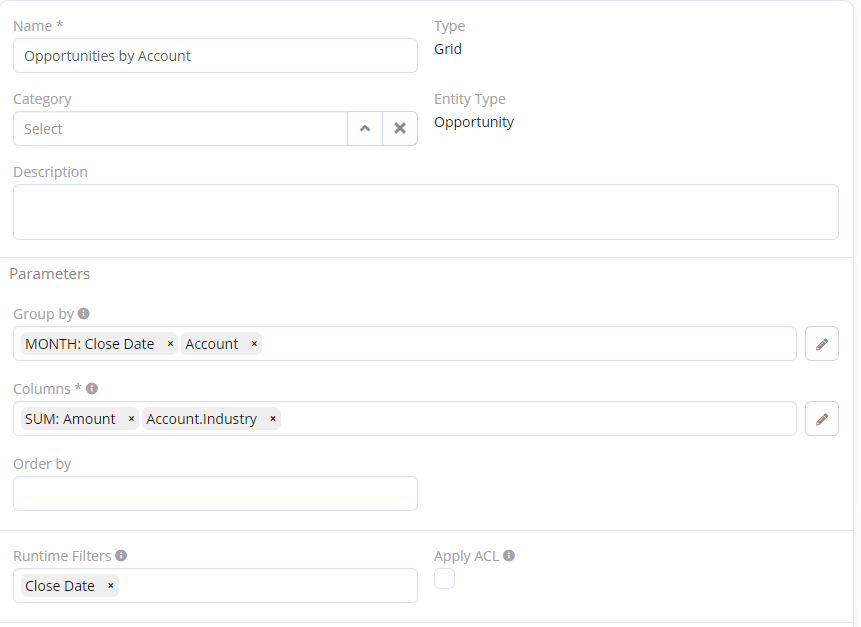This screenshot has width=861, height=627.
Task: Click the pencil icon beside Columns
Action: tap(822, 419)
